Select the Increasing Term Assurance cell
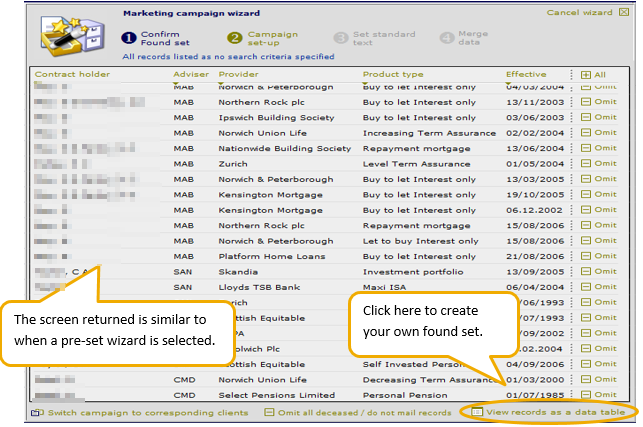The height and width of the screenshot is (427, 643). point(429,133)
